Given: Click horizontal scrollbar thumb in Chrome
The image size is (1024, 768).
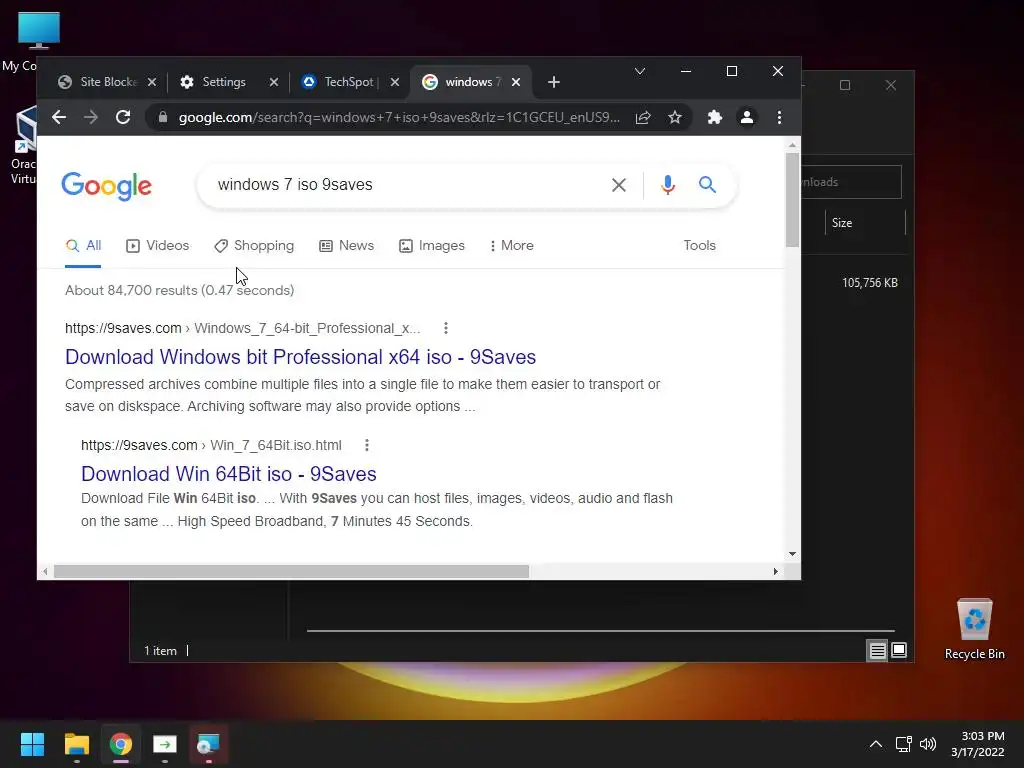Looking at the screenshot, I should [291, 571].
